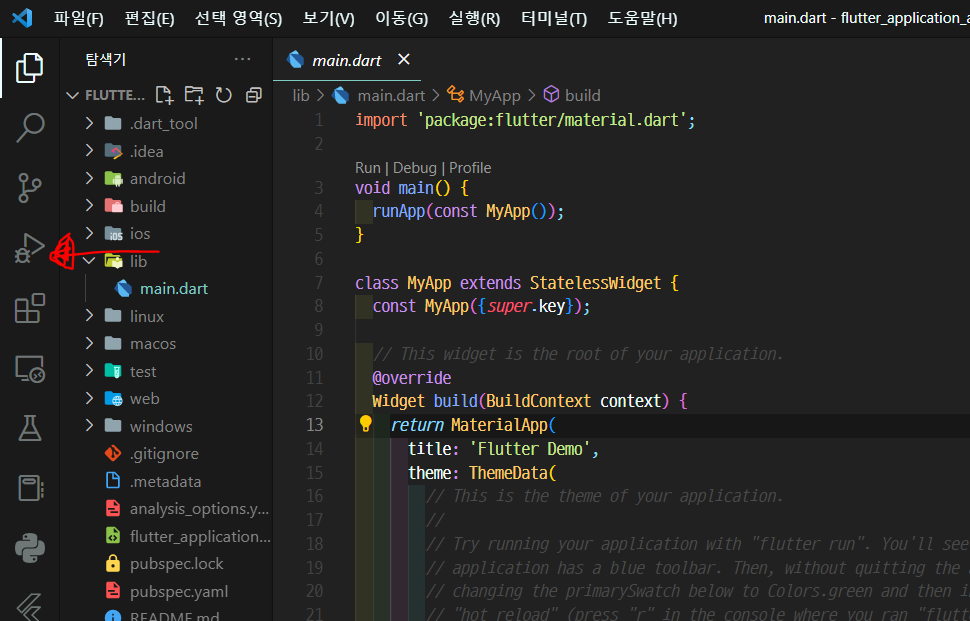Viewport: 970px width, 621px height.
Task: Open the Python view in activity bar
Action: tap(29, 548)
